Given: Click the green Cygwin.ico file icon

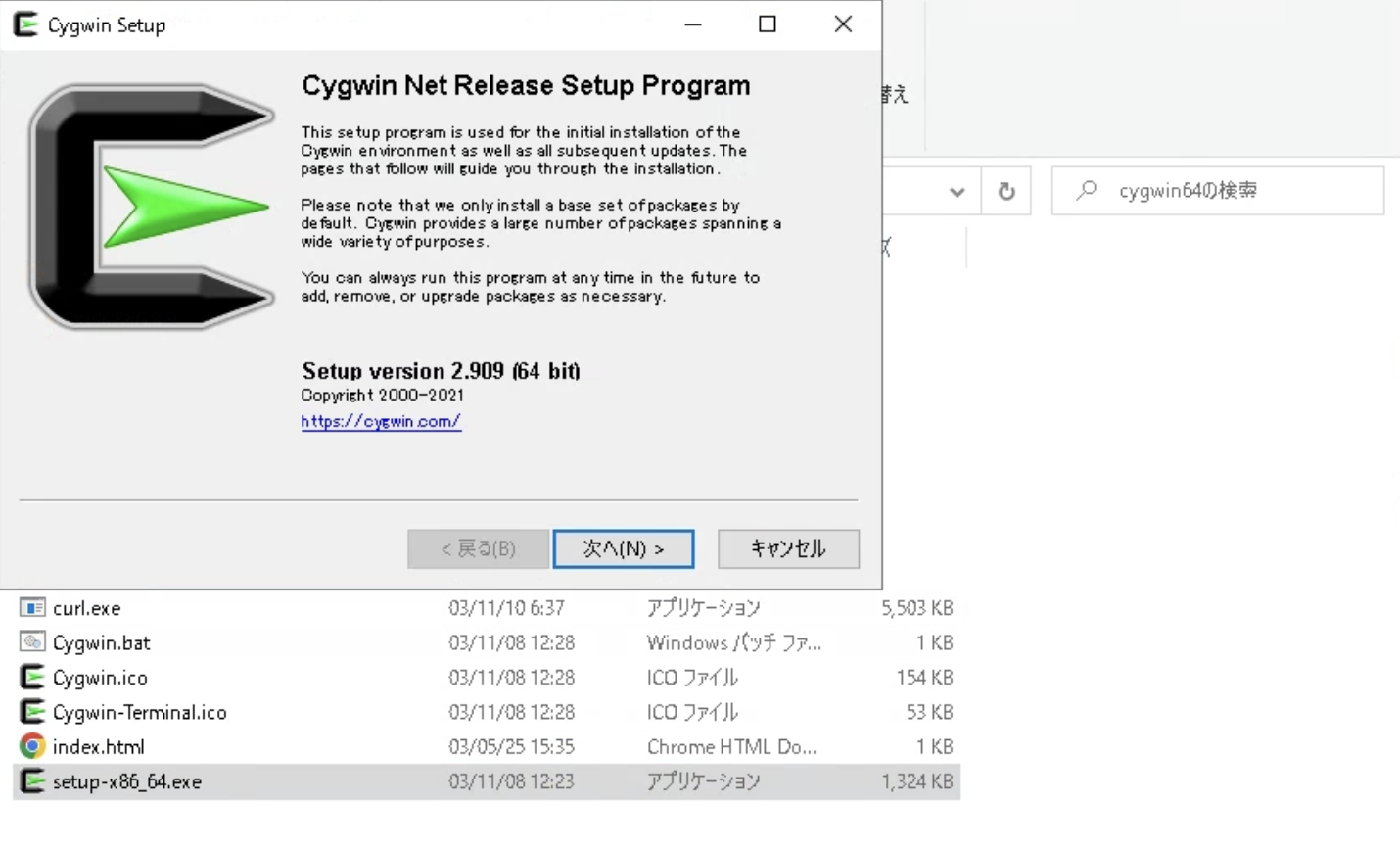Looking at the screenshot, I should click(32, 677).
